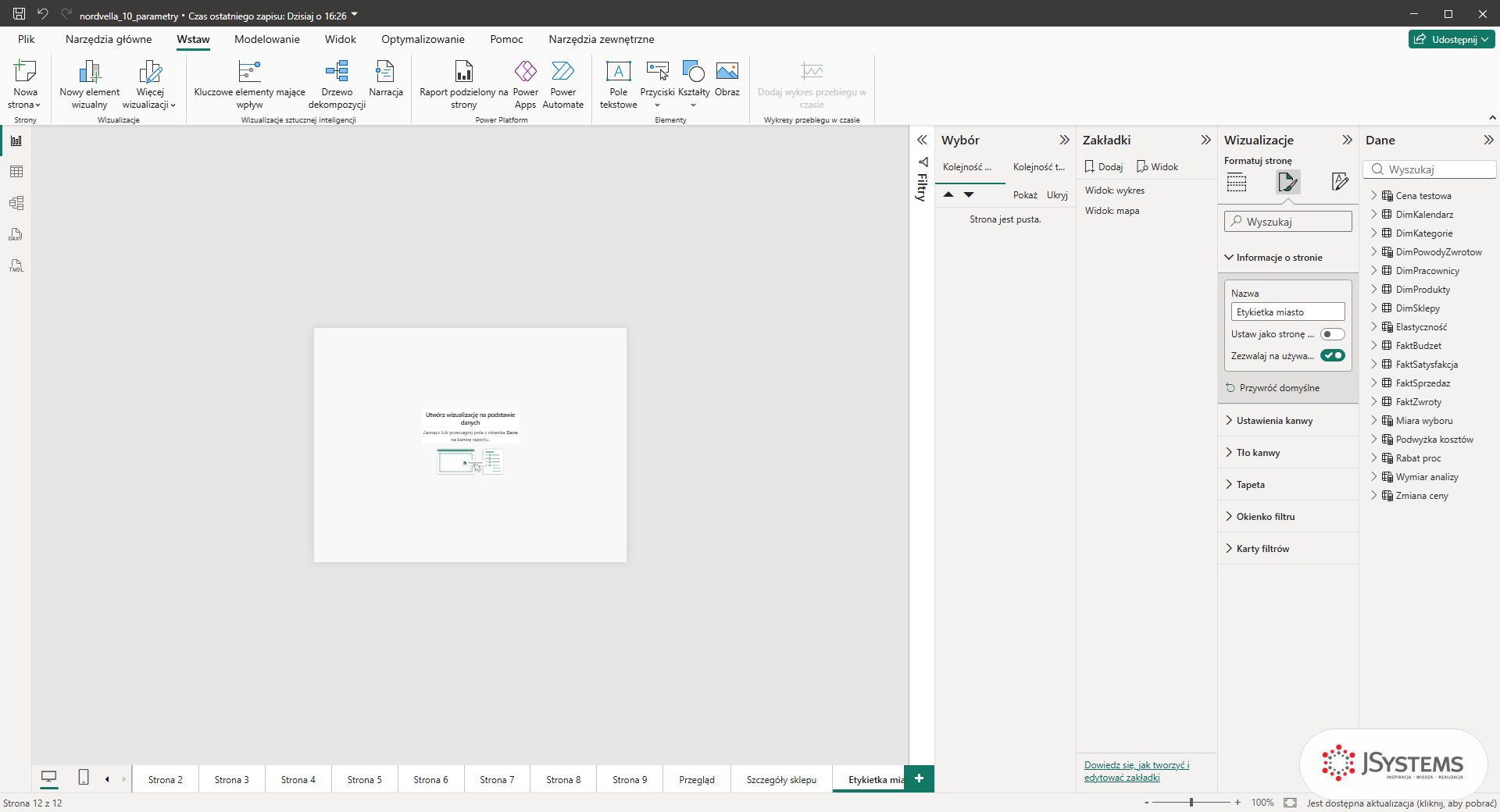
Task: Open the Drzewo dekompozycji visual
Action: click(337, 85)
